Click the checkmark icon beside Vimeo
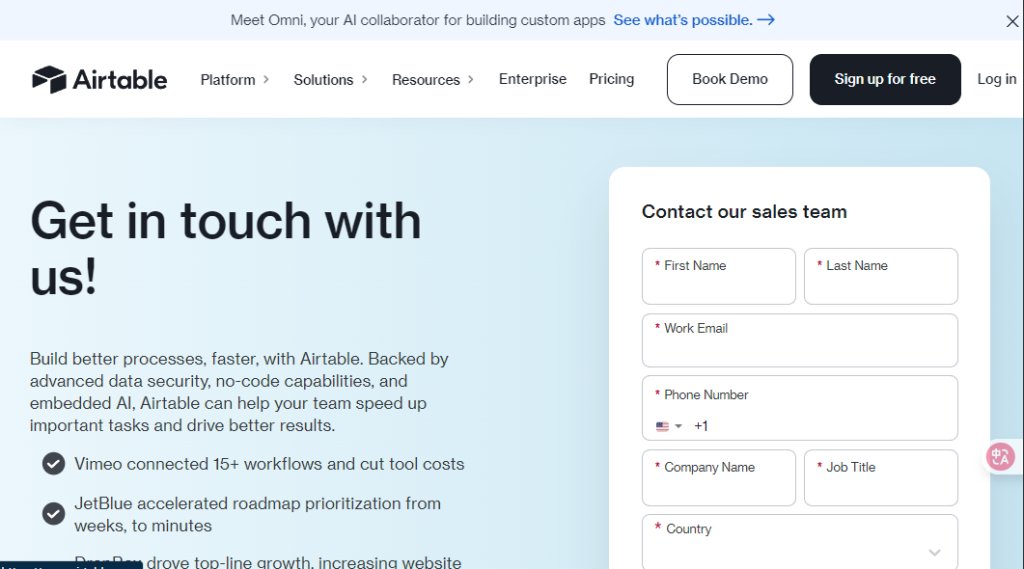Image resolution: width=1024 pixels, height=569 pixels. (x=54, y=464)
